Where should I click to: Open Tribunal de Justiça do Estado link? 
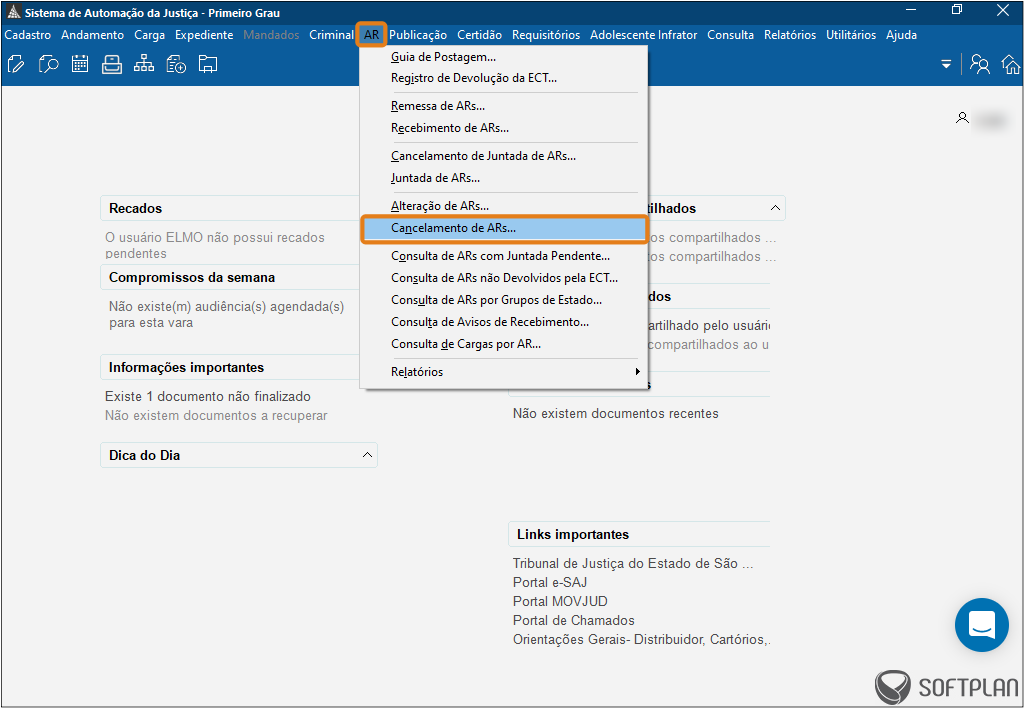633,564
